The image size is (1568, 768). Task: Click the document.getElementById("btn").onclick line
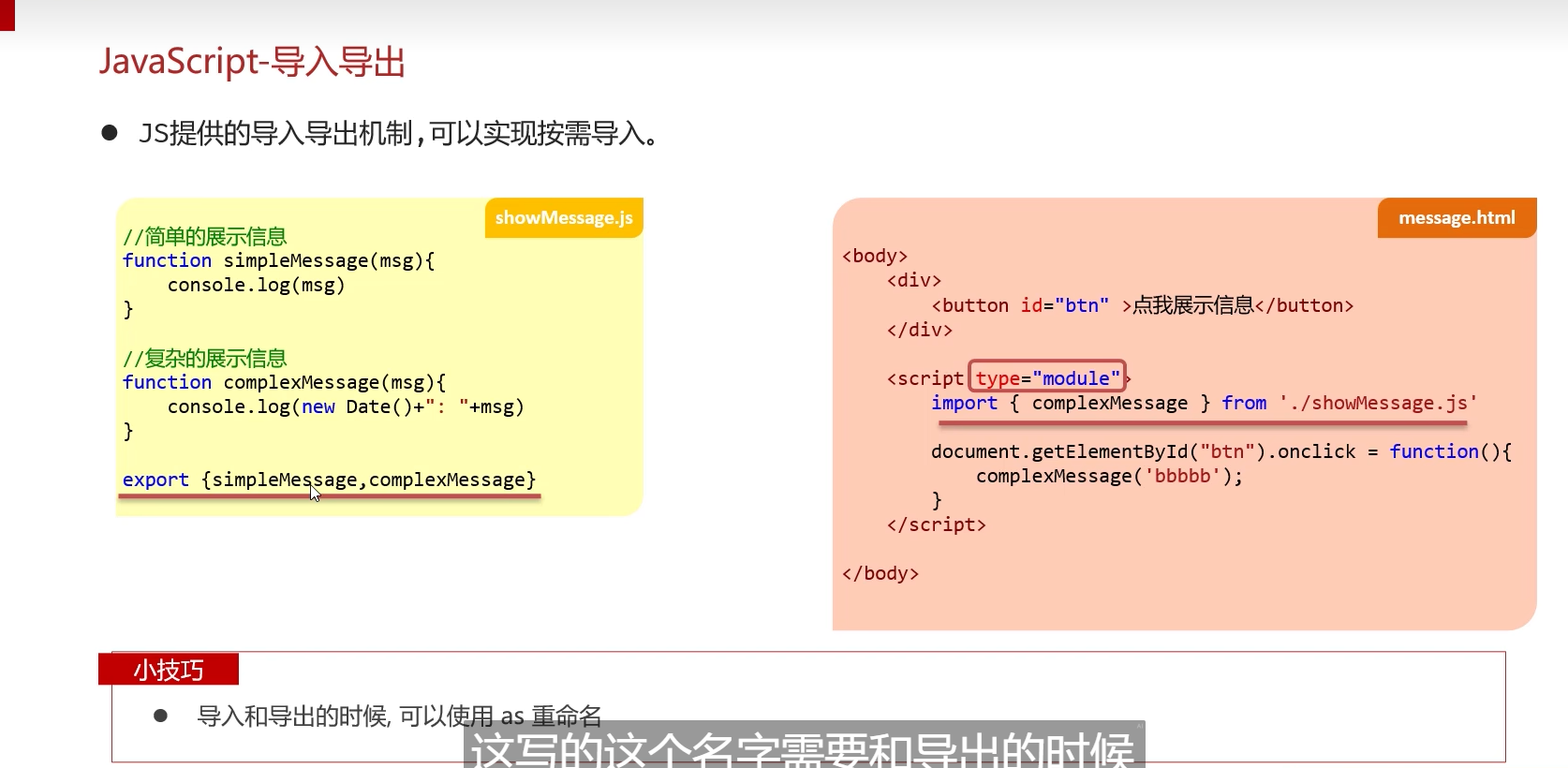coord(1221,451)
